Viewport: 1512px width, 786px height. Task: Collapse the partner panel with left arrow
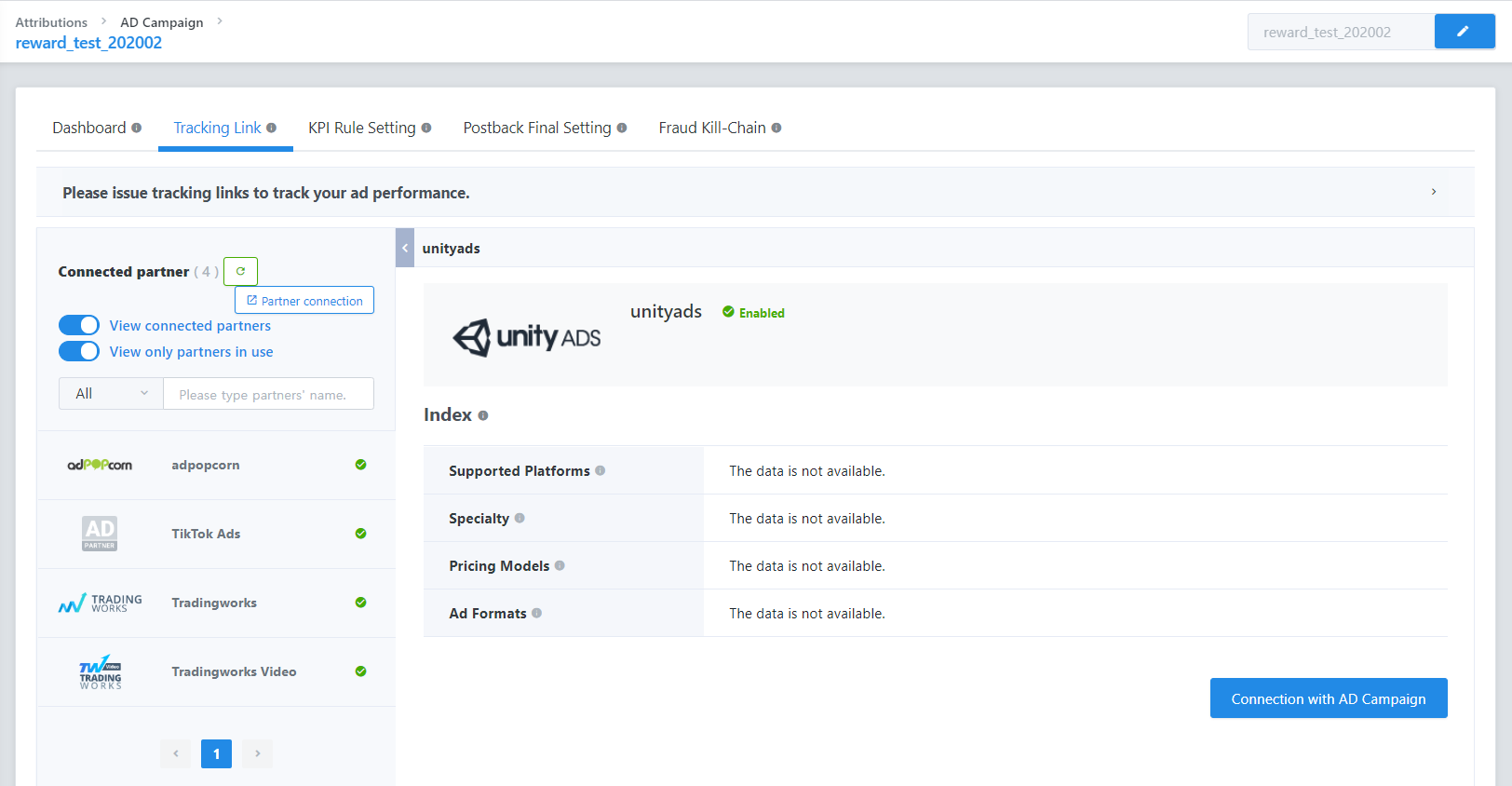click(405, 248)
